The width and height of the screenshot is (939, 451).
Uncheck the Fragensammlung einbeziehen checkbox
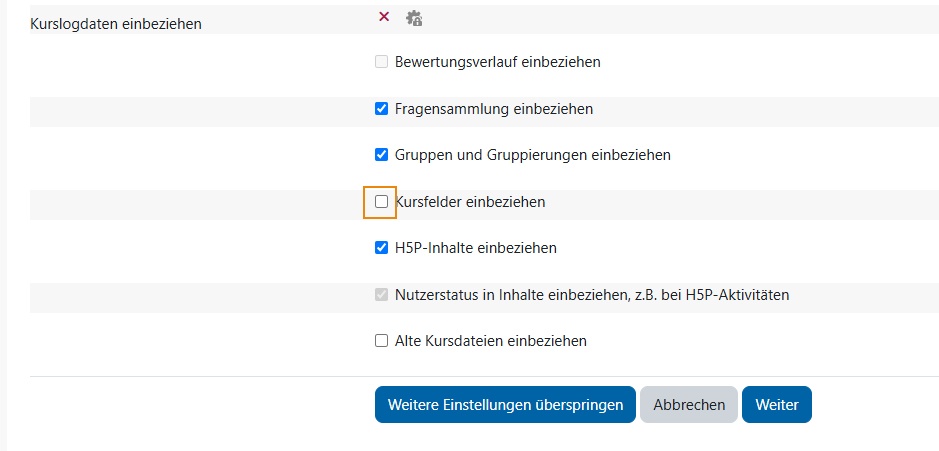click(381, 109)
